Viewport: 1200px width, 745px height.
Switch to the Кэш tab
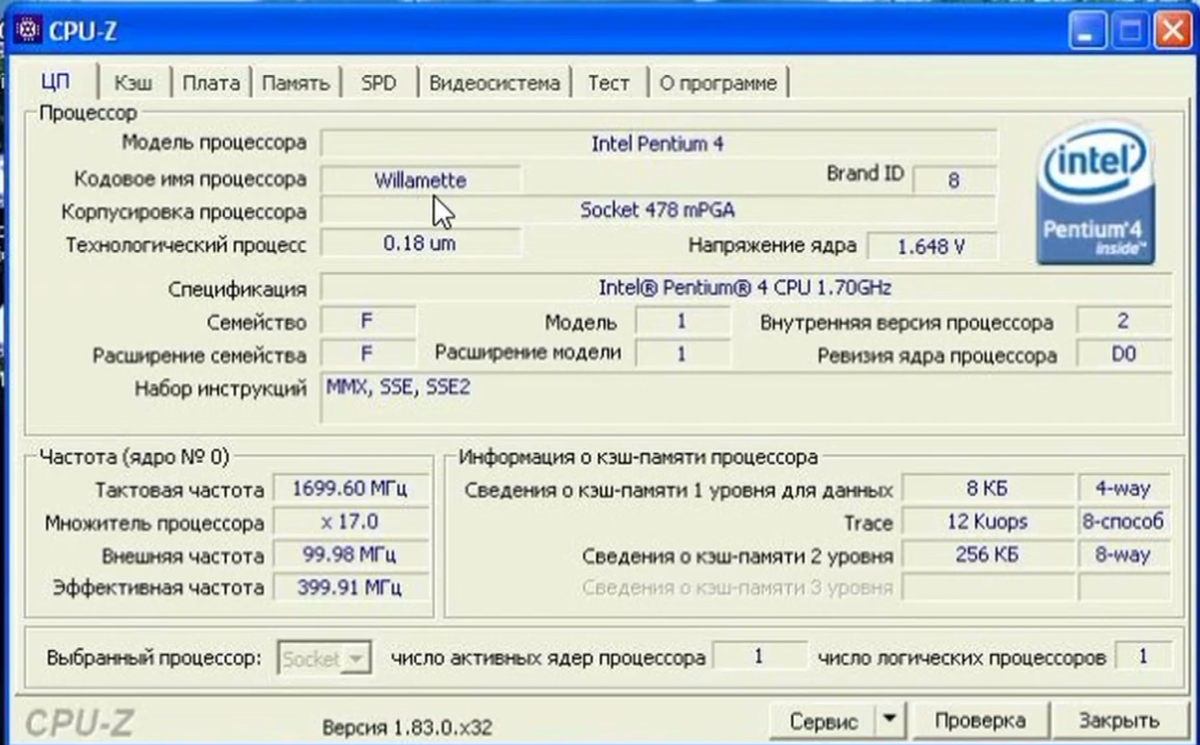[133, 83]
